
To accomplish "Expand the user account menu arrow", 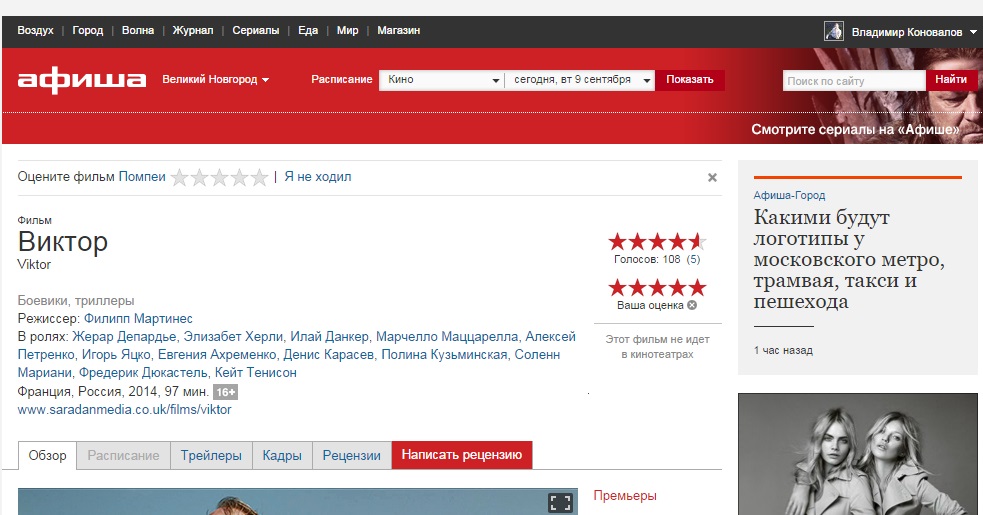I will tap(973, 32).
